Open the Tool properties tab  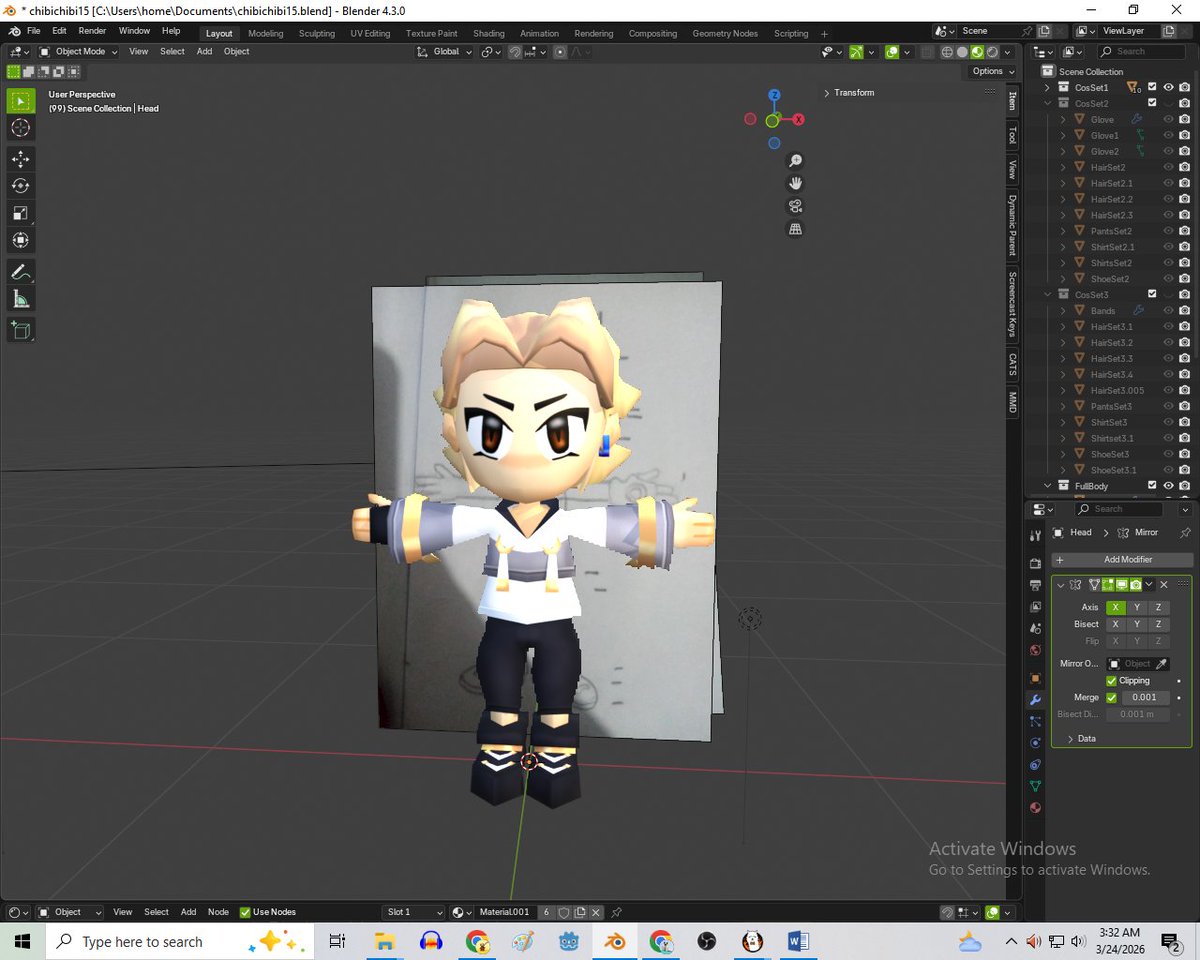1036,536
